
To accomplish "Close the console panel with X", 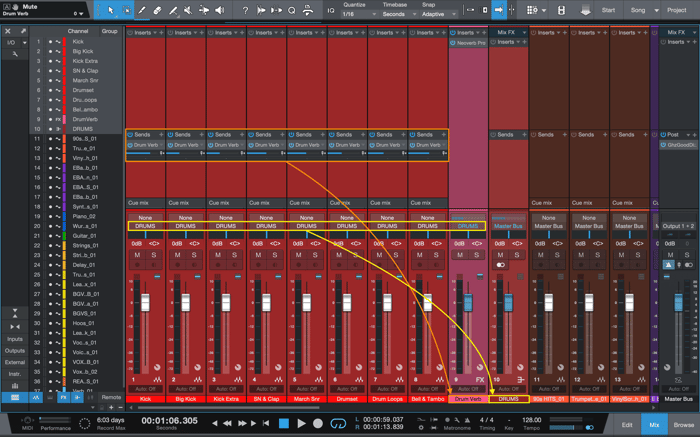I will [x=8, y=31].
